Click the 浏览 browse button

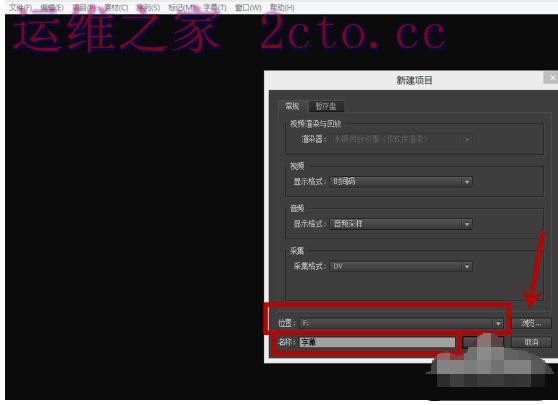tap(531, 323)
